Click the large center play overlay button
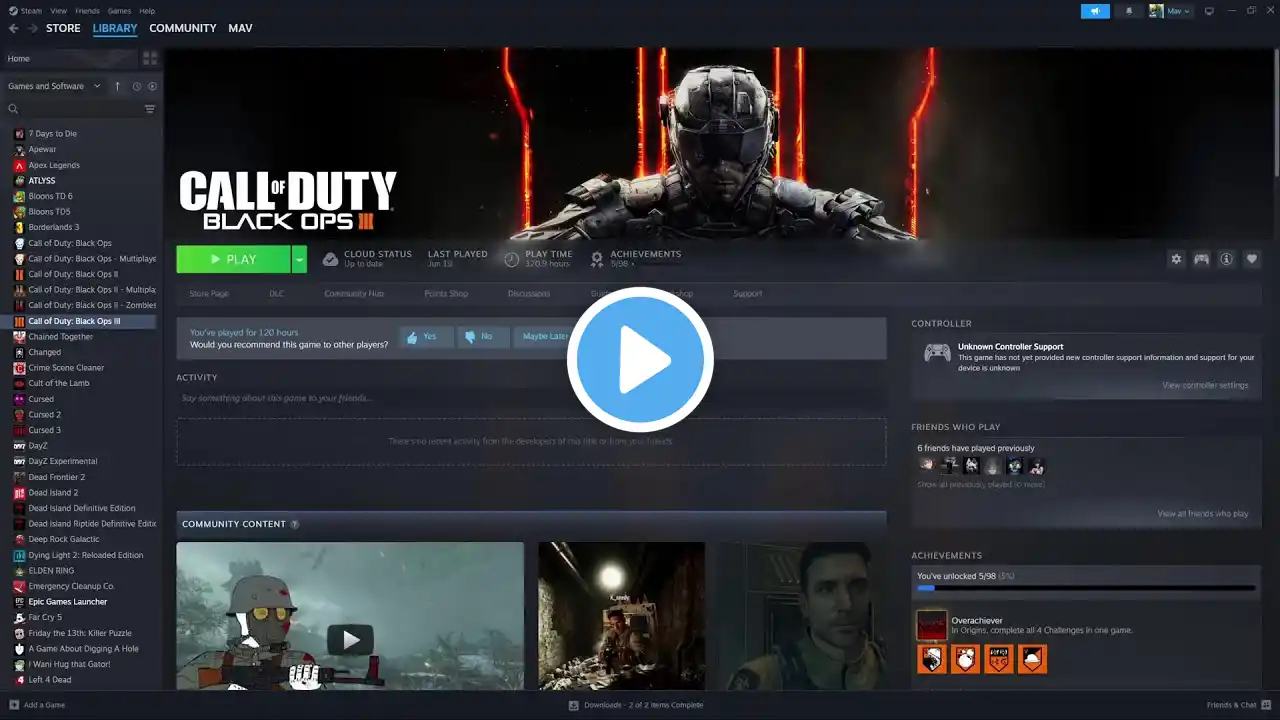 click(x=640, y=360)
